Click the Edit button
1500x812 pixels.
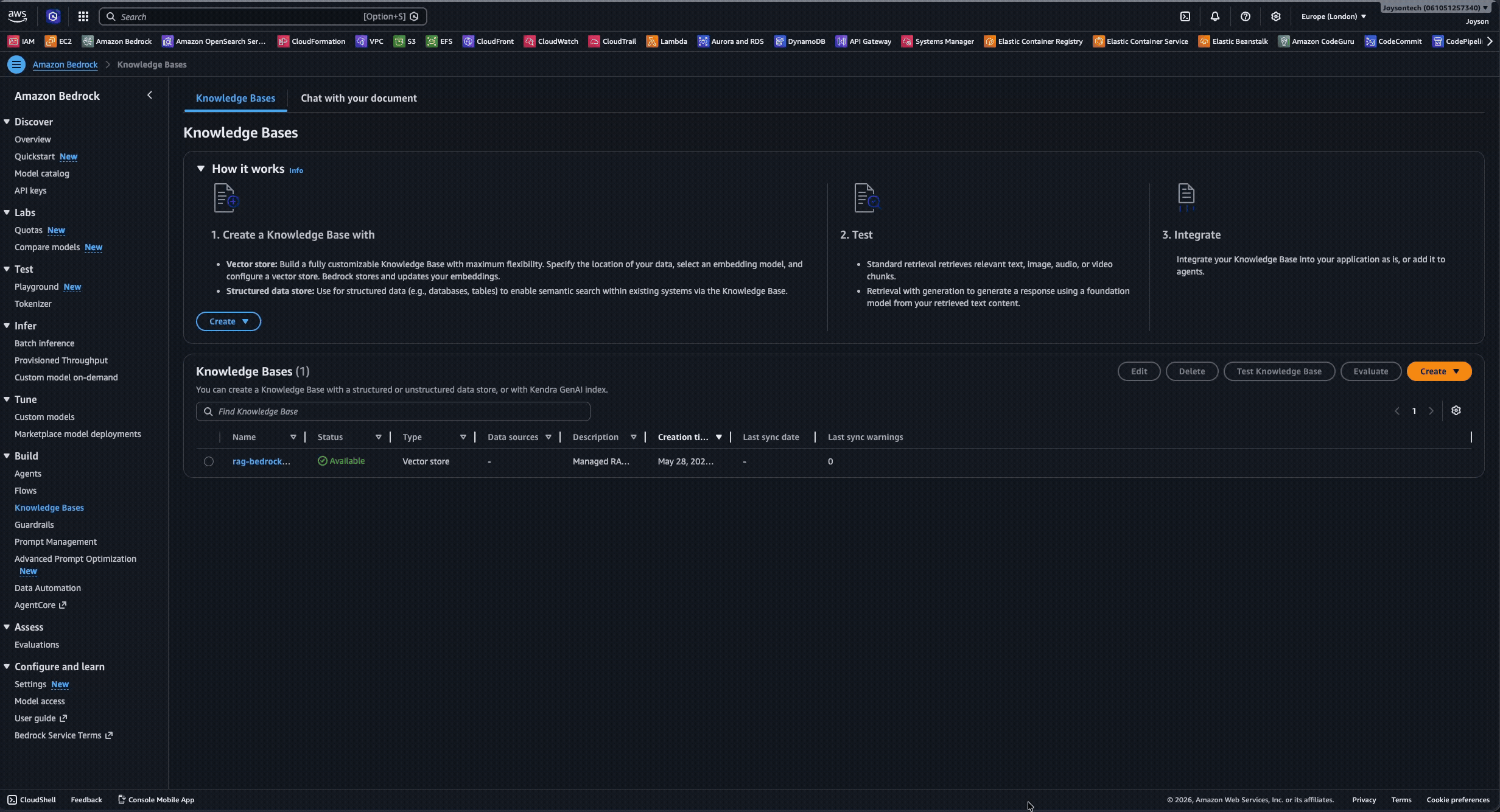pos(1138,371)
